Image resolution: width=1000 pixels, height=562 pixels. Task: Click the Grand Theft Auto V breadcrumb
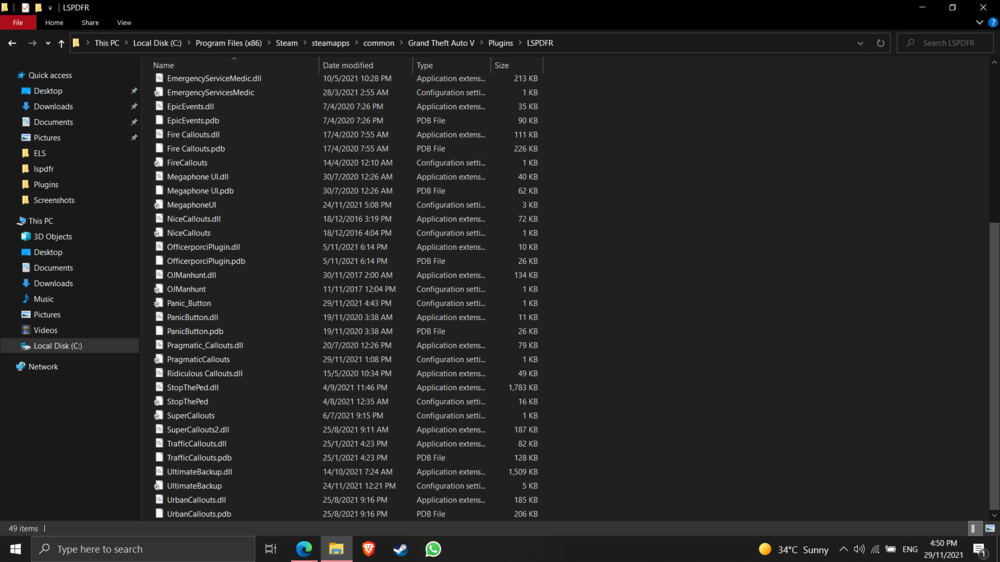coord(441,43)
